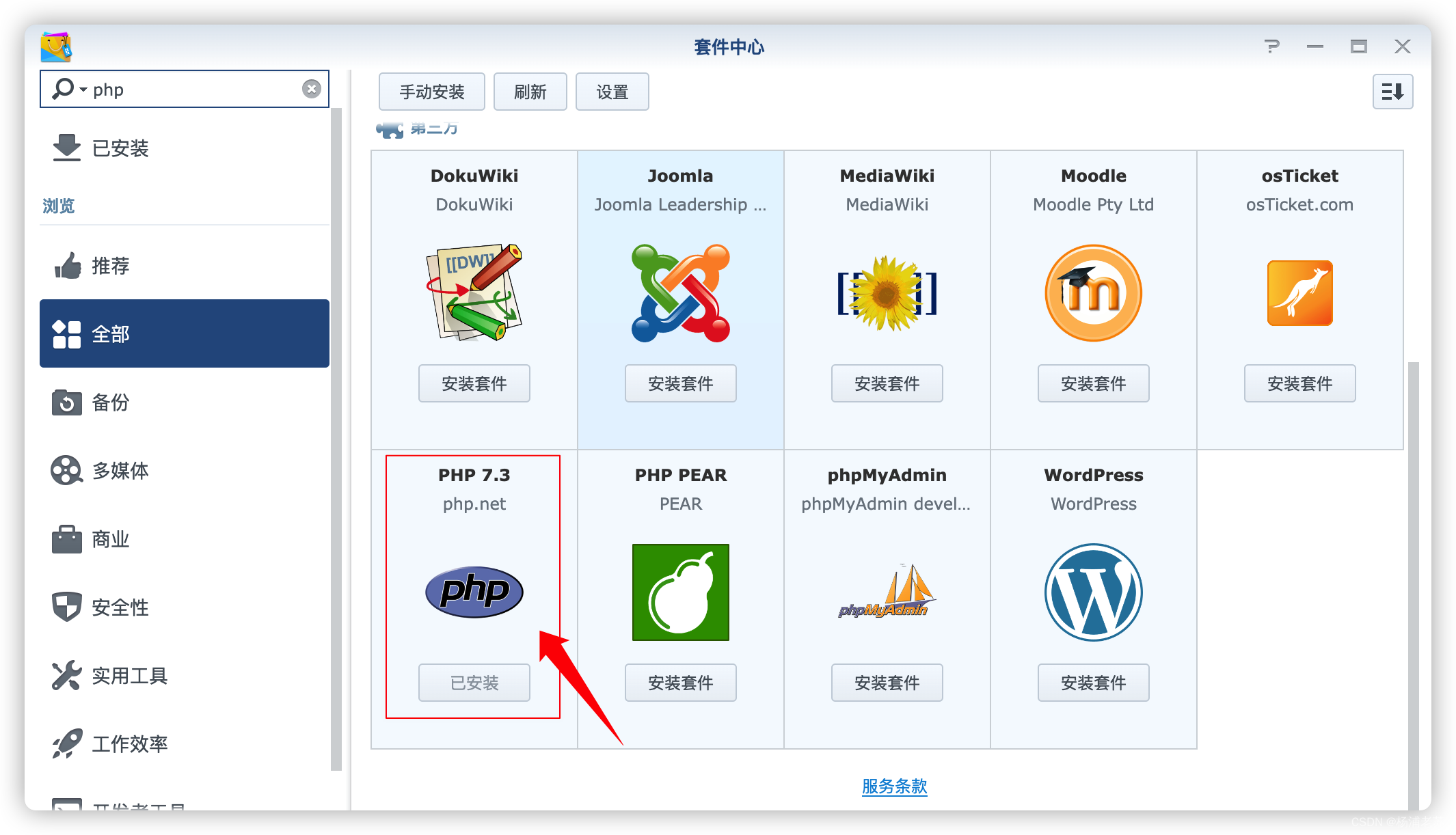The width and height of the screenshot is (1456, 835).
Task: Click the osTicket kangaroo icon
Action: 1300,293
